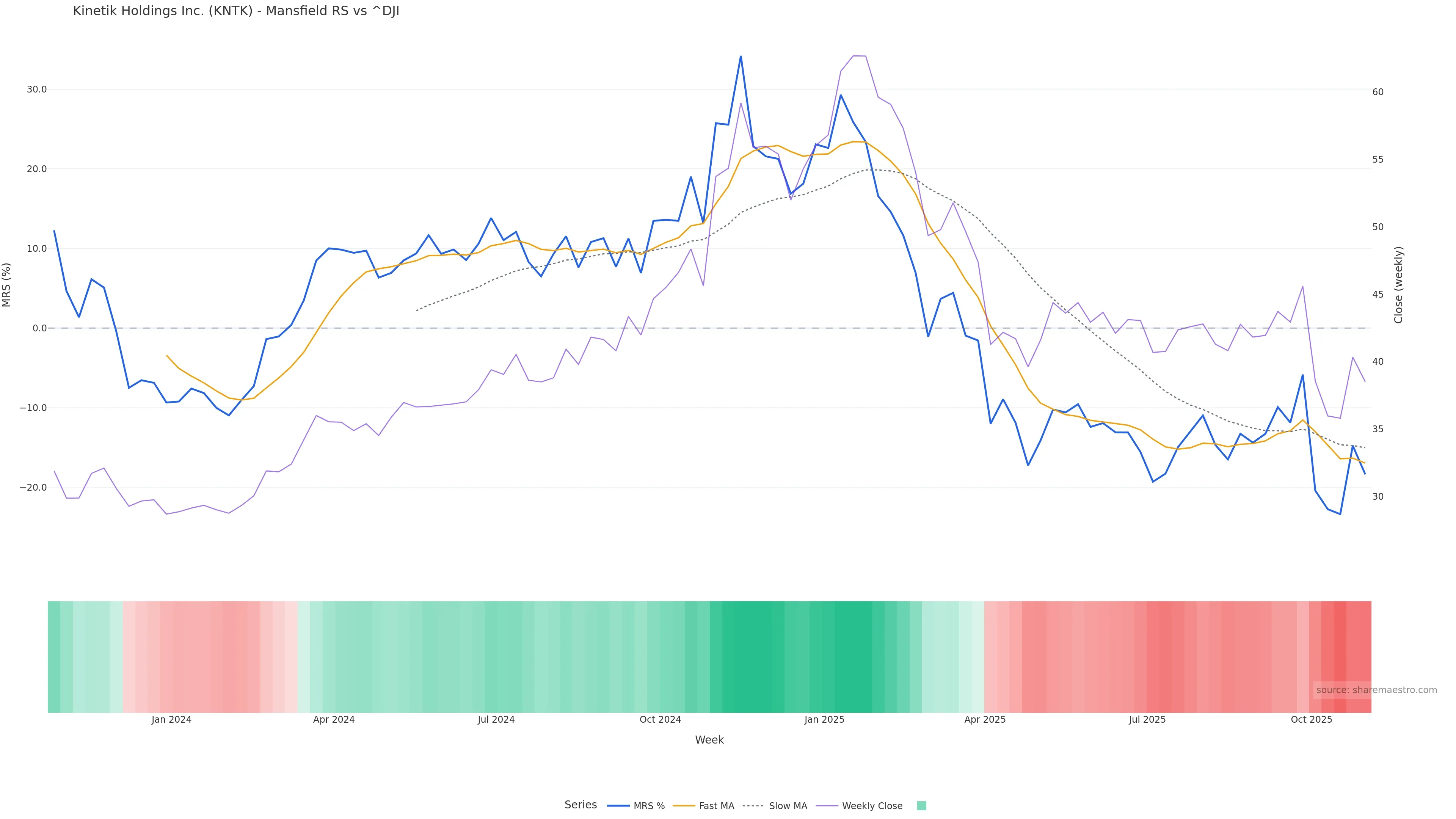Click the dotted Slow MA legend line icon
Viewport: 1456px width, 819px height.
click(x=753, y=805)
